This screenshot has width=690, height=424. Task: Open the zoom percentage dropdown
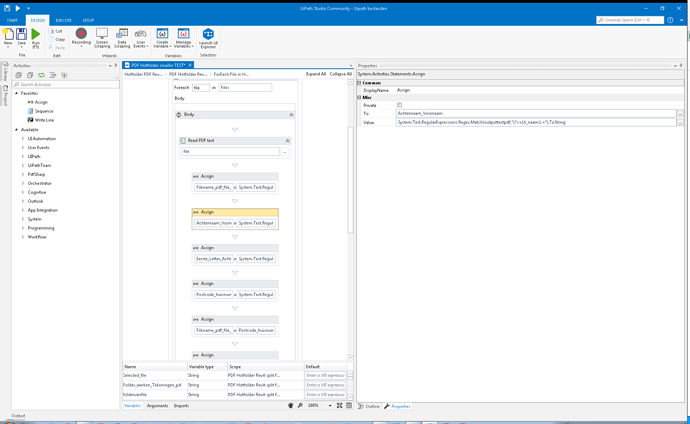[330, 406]
